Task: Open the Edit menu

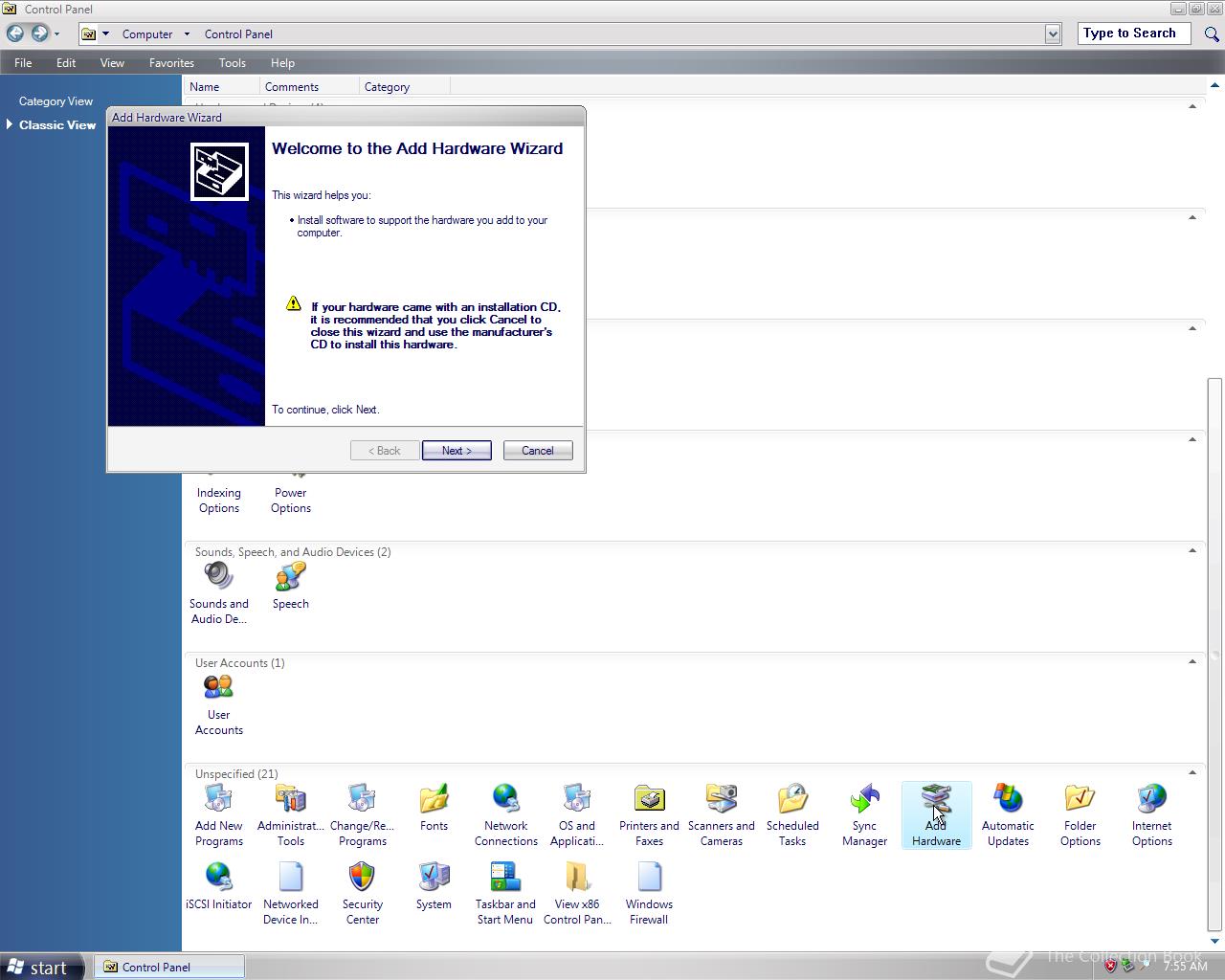Action: coord(66,62)
